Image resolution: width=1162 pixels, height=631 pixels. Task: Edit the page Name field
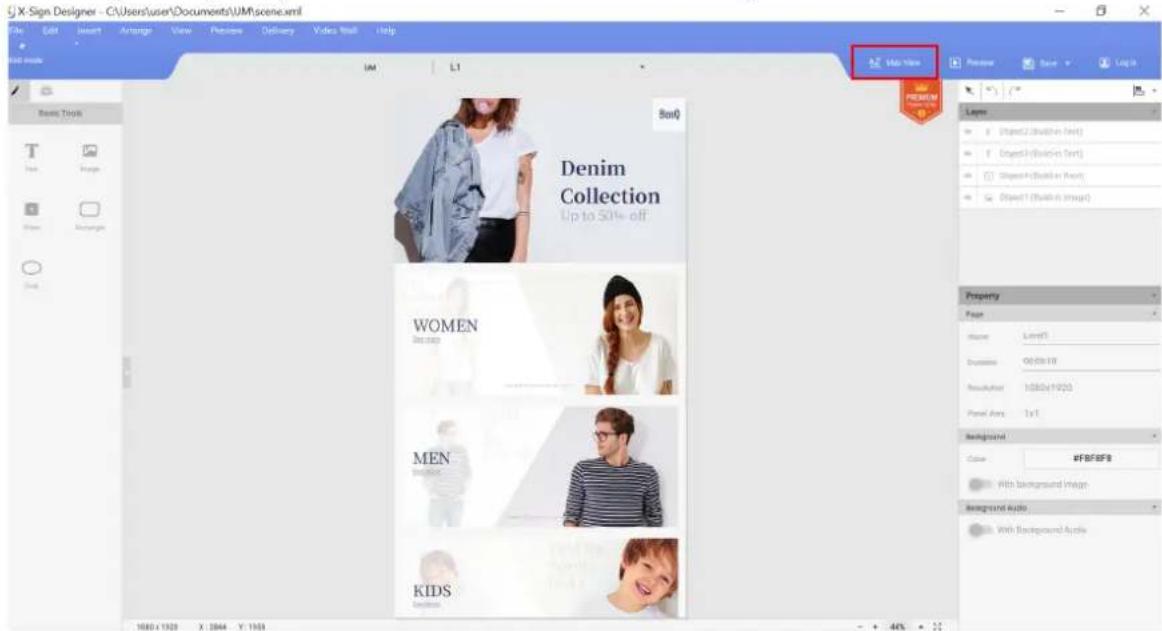1090,336
